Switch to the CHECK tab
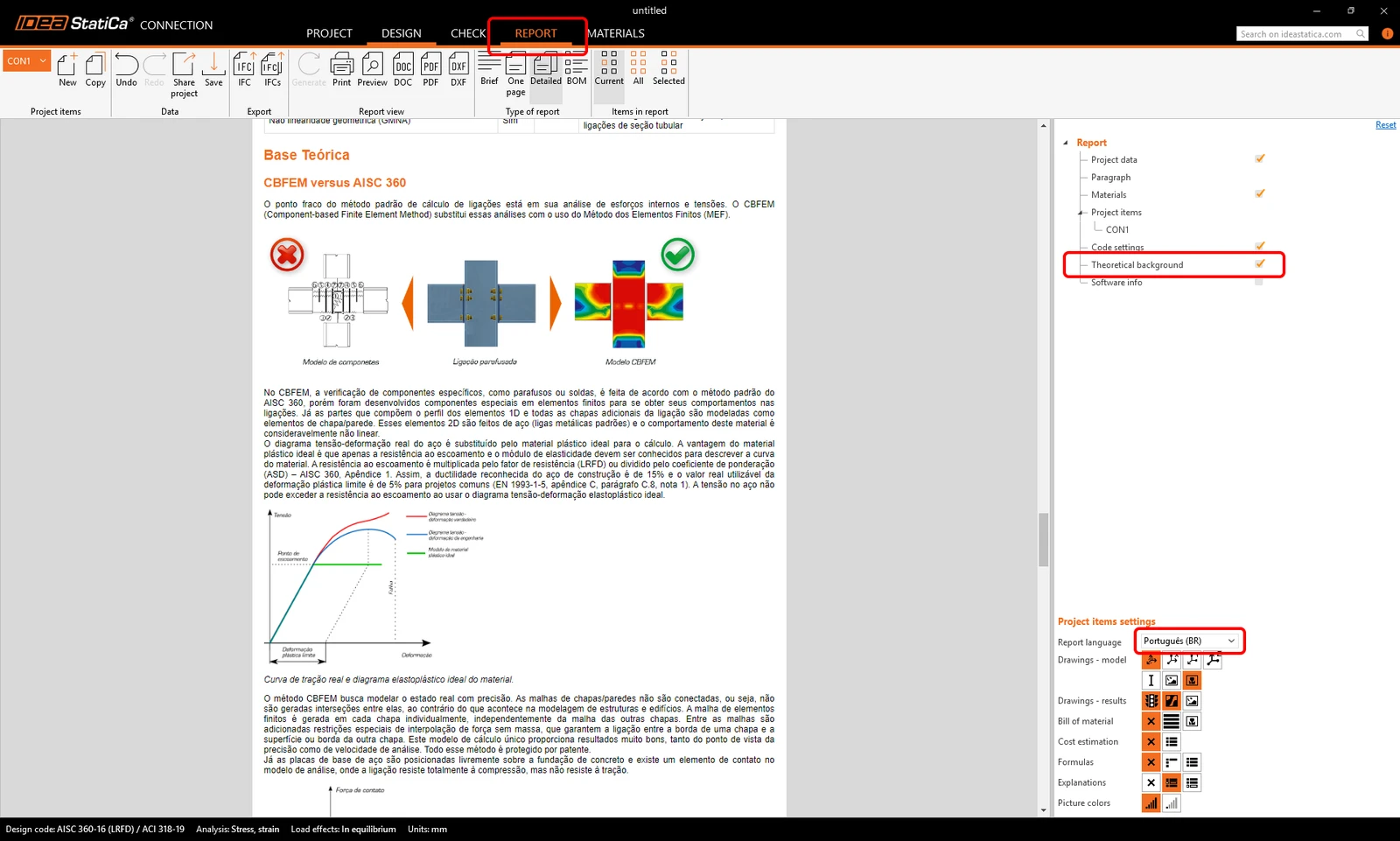Image resolution: width=1400 pixels, height=841 pixels. 468,33
